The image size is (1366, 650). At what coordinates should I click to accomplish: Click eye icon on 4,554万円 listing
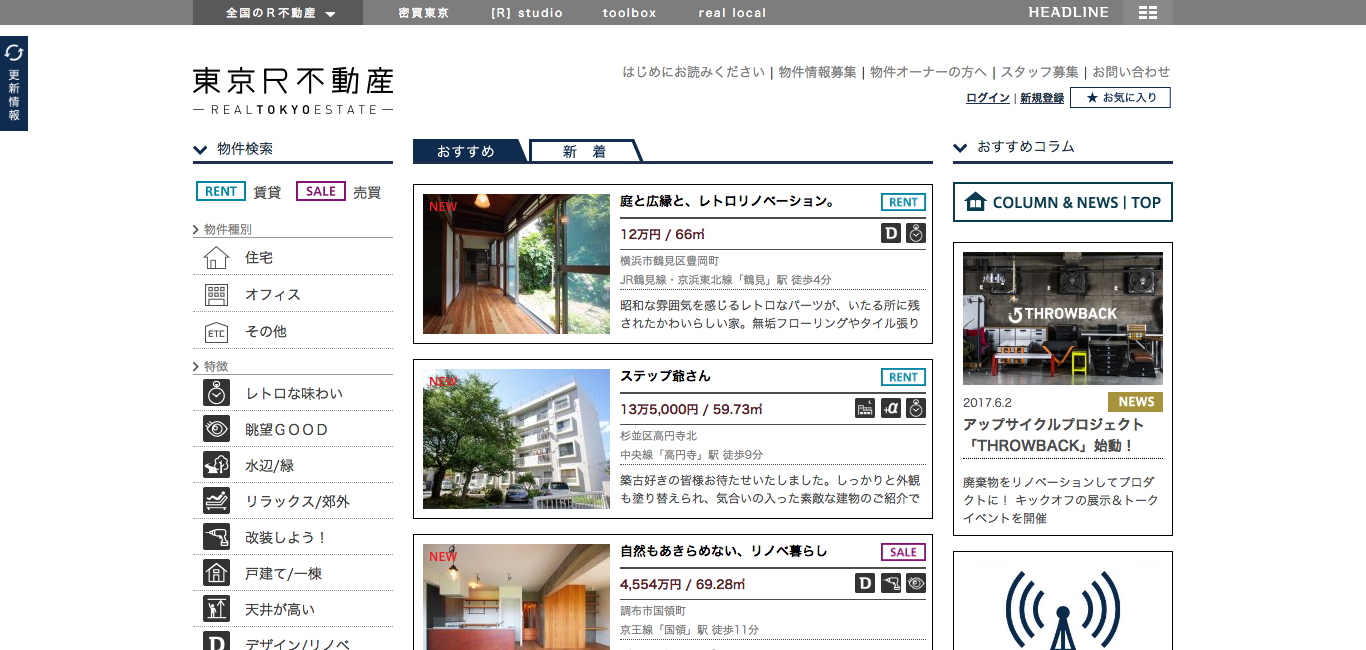(x=916, y=583)
